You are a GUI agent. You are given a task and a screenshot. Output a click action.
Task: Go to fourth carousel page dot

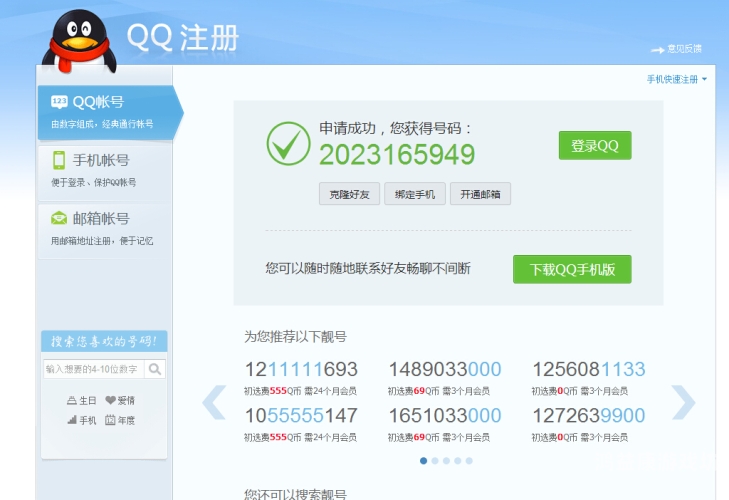coord(457,460)
